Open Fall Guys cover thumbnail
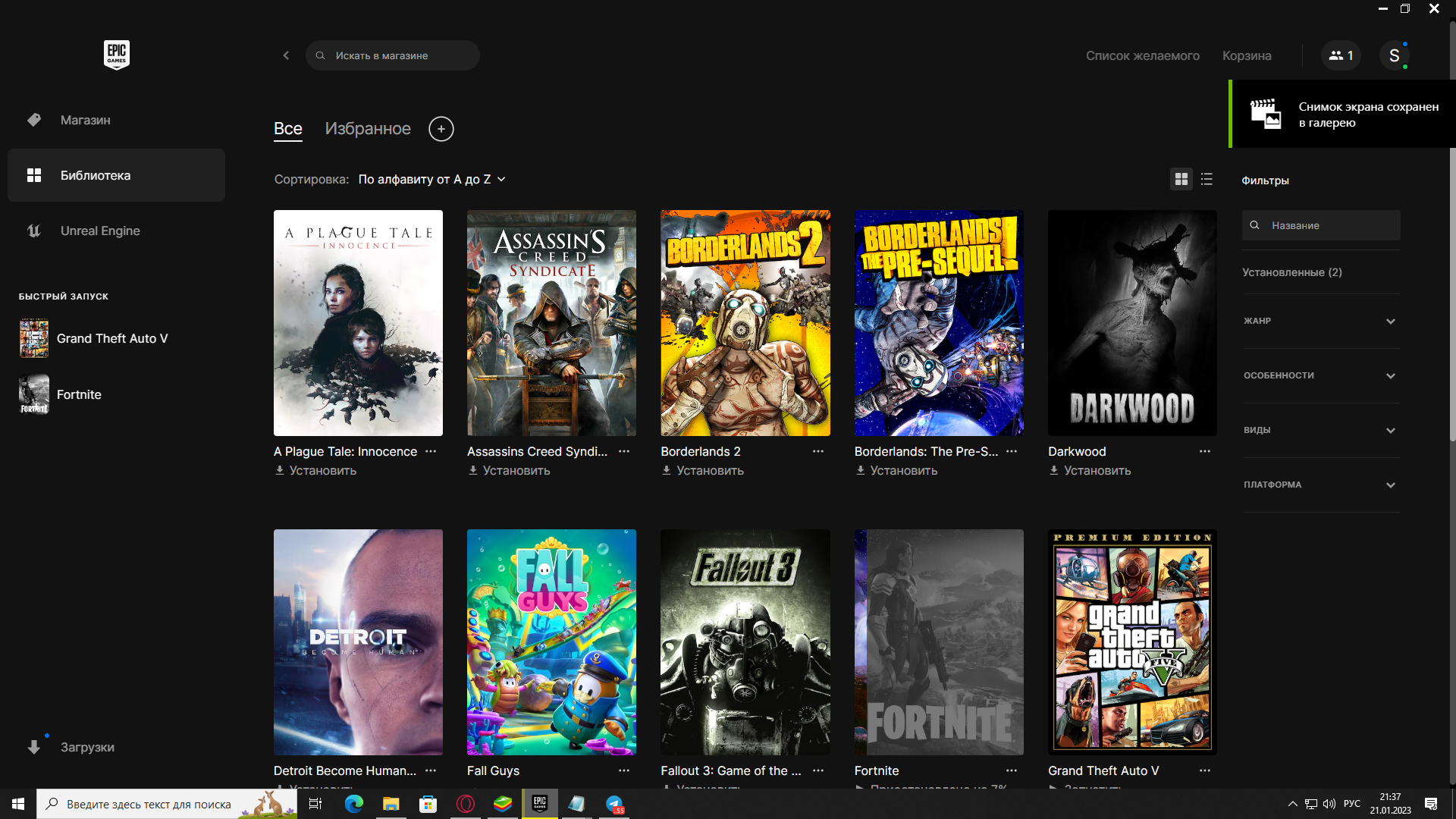 tap(551, 642)
